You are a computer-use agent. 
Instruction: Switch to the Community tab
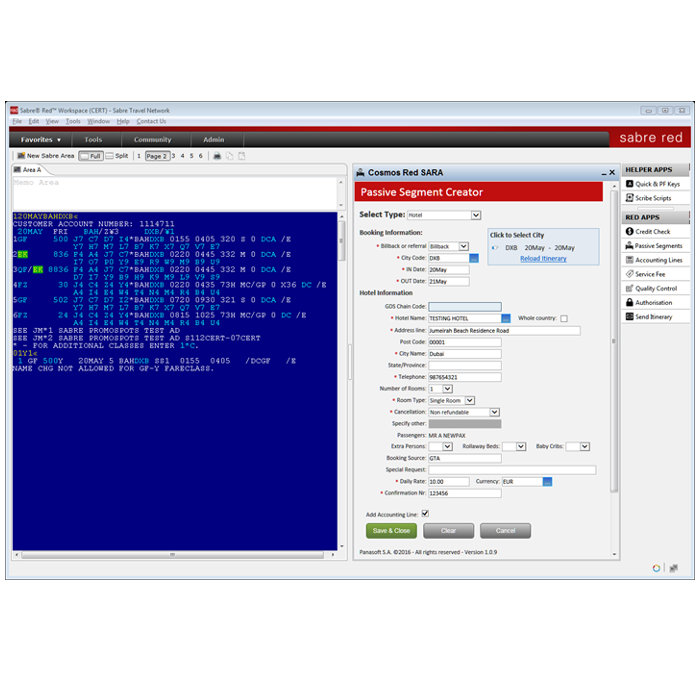[152, 140]
